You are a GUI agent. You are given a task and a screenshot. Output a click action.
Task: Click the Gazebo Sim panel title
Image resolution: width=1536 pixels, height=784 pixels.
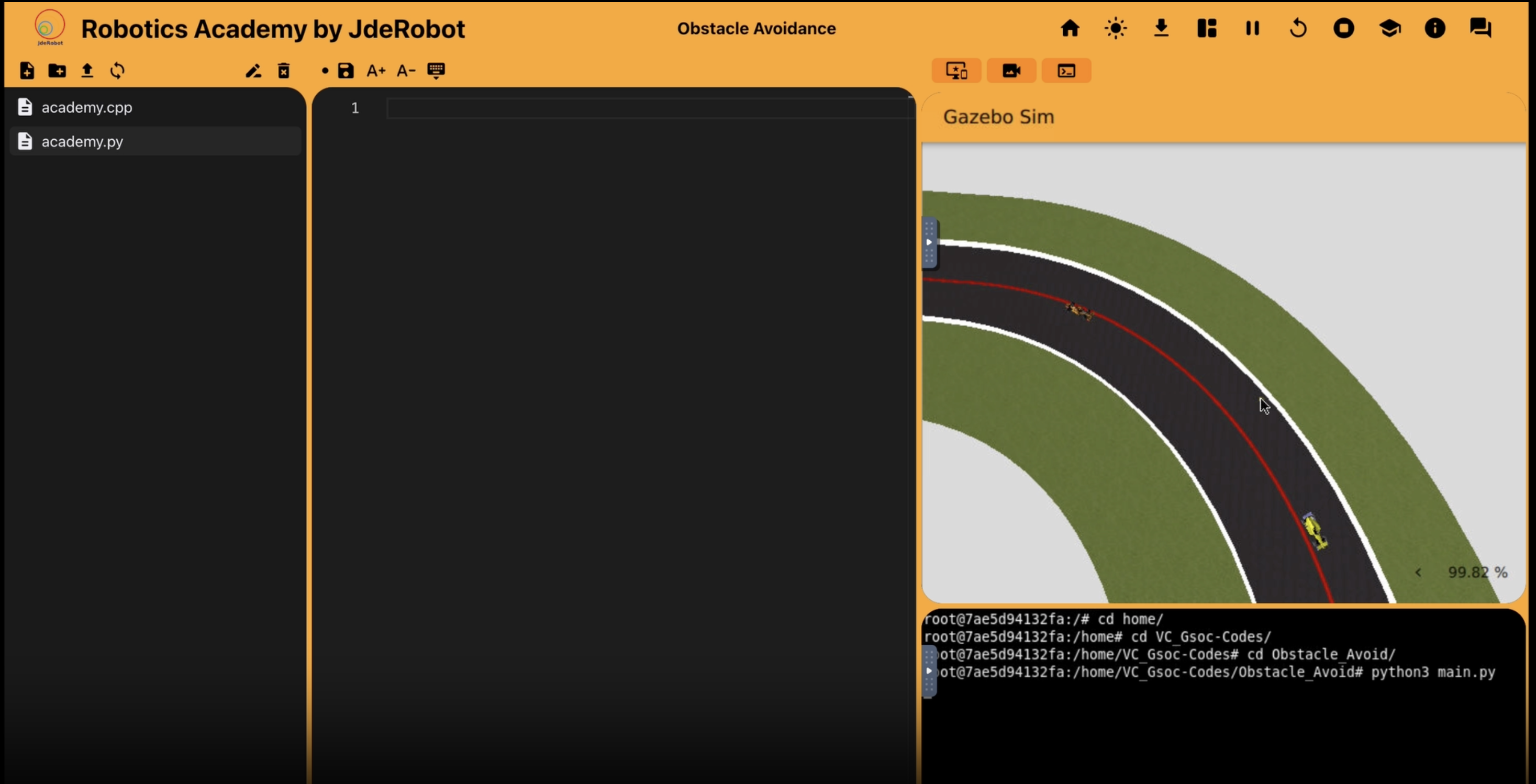999,117
